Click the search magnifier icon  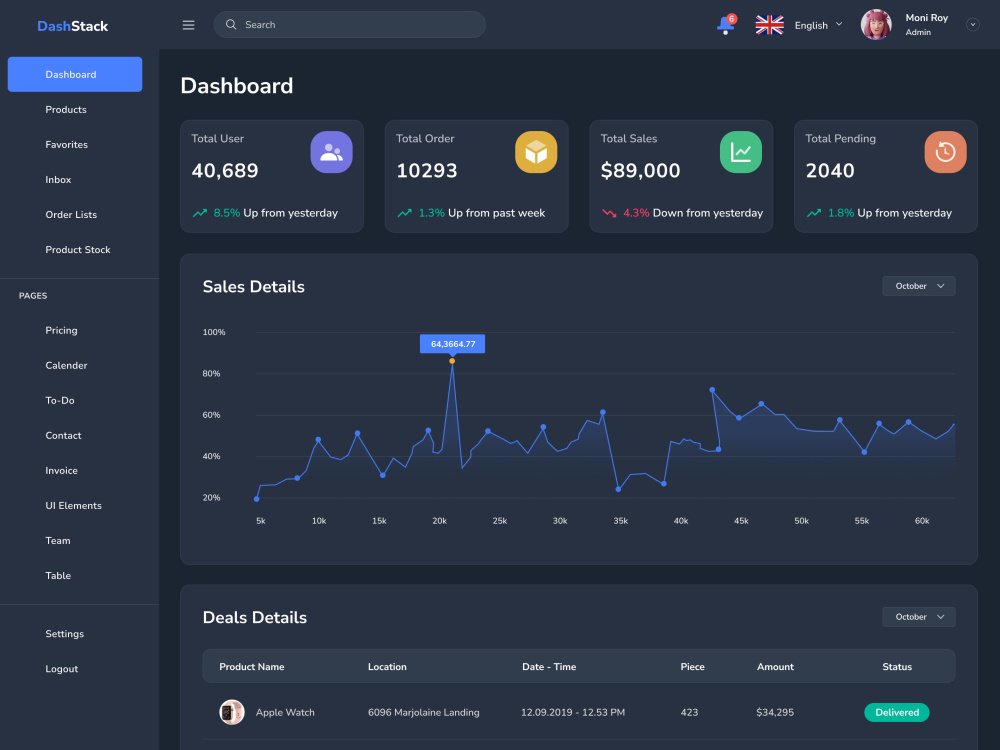(231, 24)
